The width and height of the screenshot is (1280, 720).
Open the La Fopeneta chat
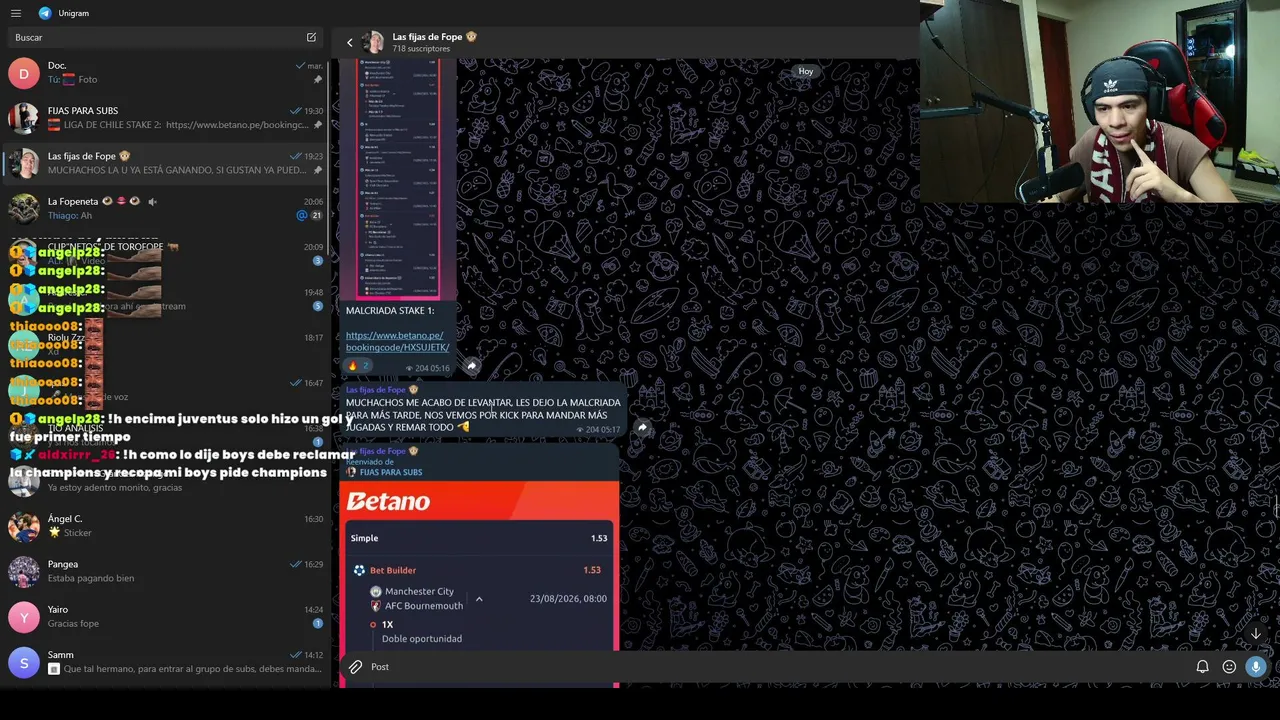pos(165,208)
